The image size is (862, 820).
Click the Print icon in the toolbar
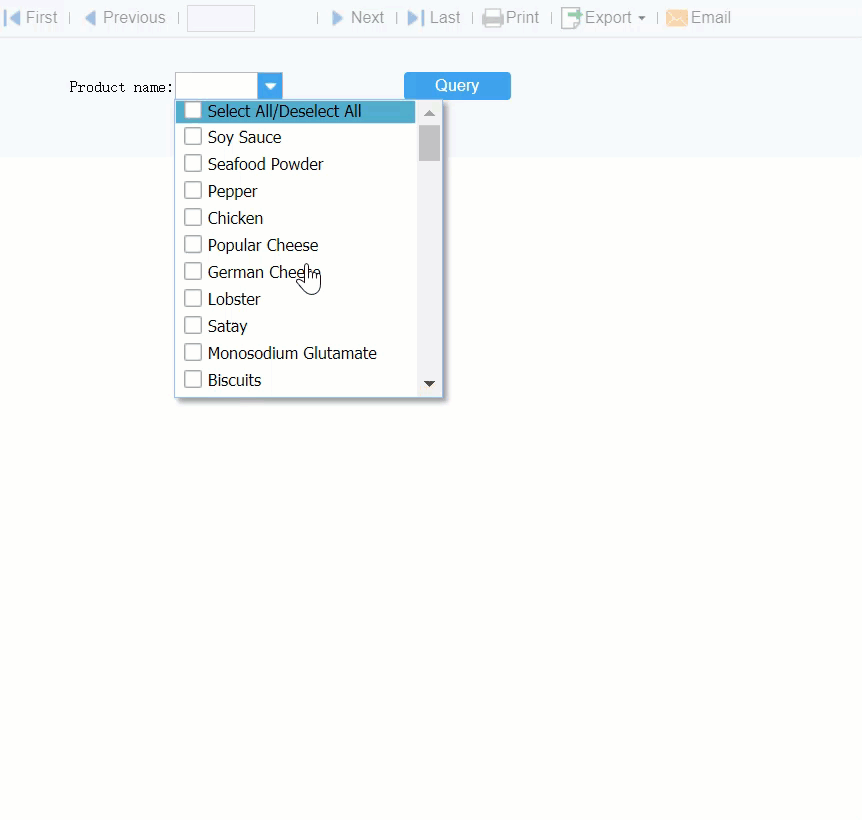[x=494, y=17]
